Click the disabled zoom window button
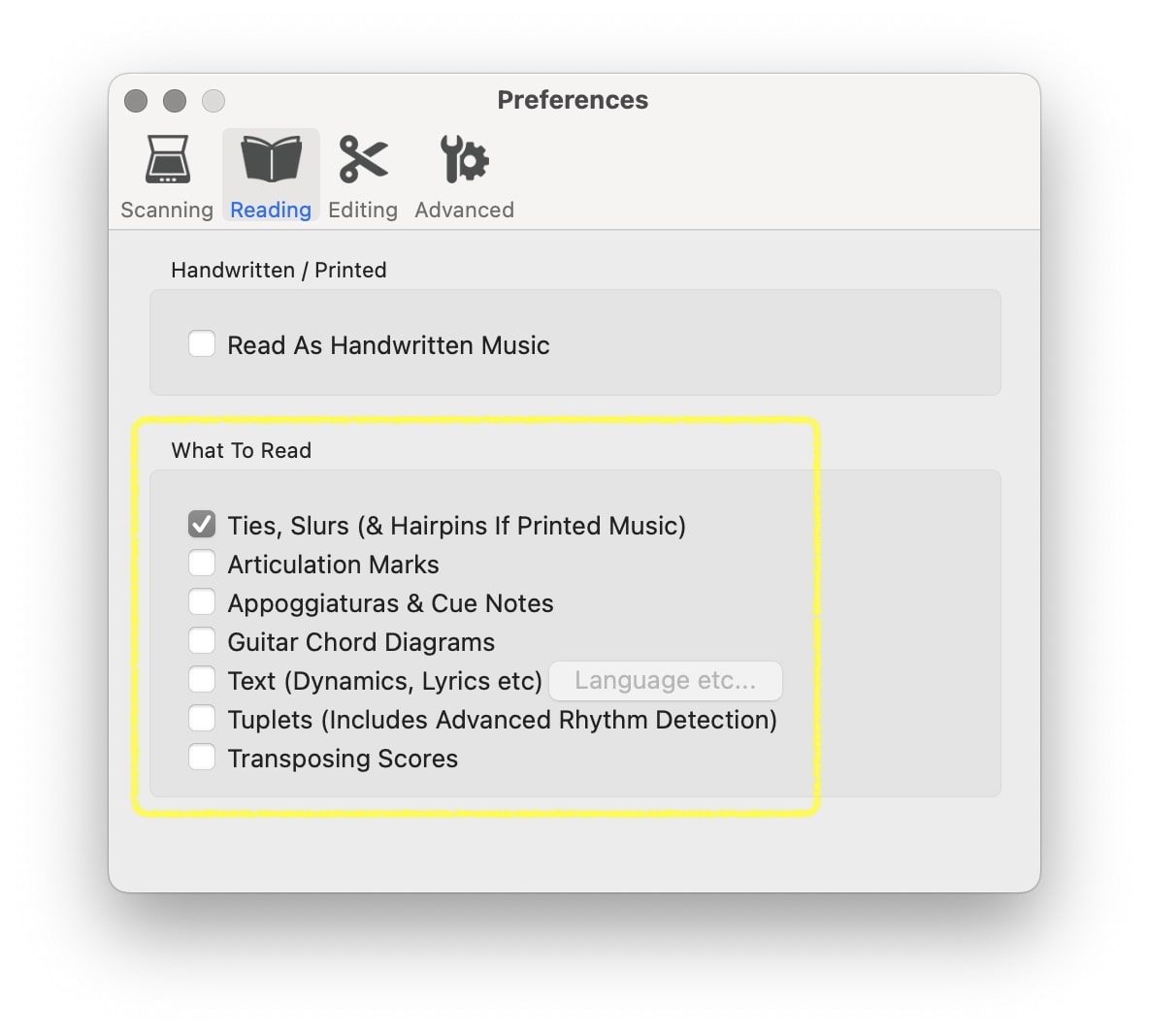 [x=213, y=101]
